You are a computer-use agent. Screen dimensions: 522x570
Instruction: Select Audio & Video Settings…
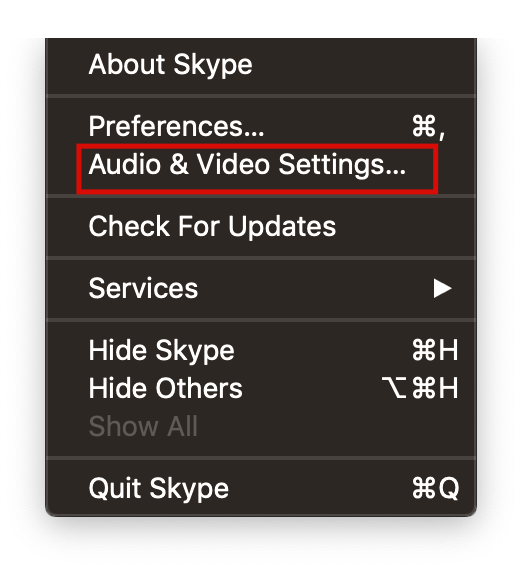(x=261, y=164)
